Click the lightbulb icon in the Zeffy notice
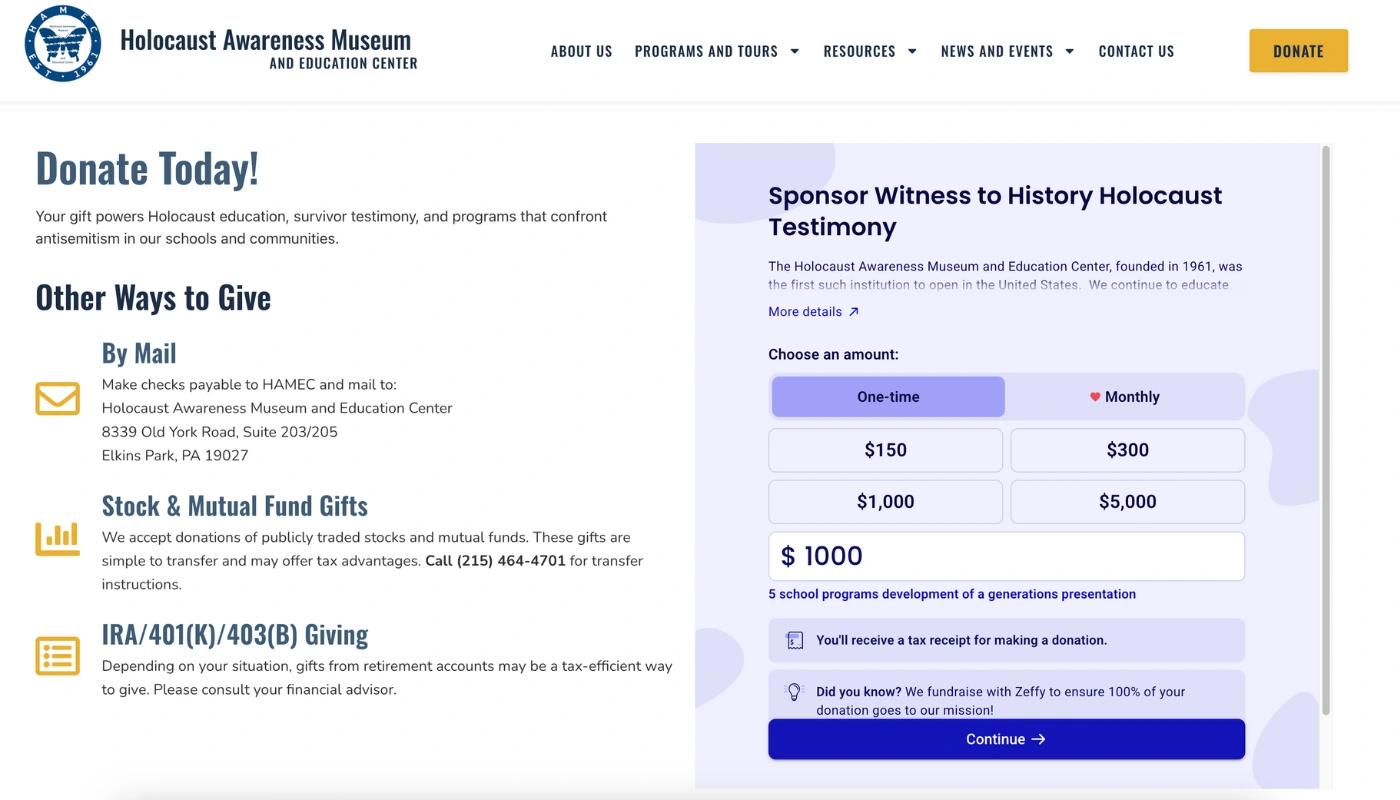The width and height of the screenshot is (1400, 800). pos(794,691)
